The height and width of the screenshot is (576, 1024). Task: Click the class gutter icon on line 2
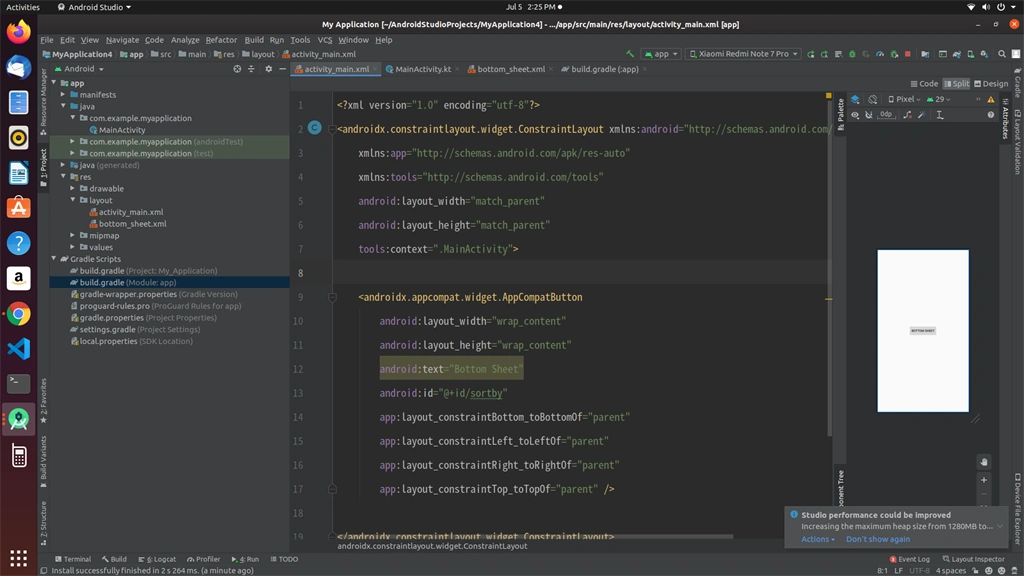[x=314, y=128]
